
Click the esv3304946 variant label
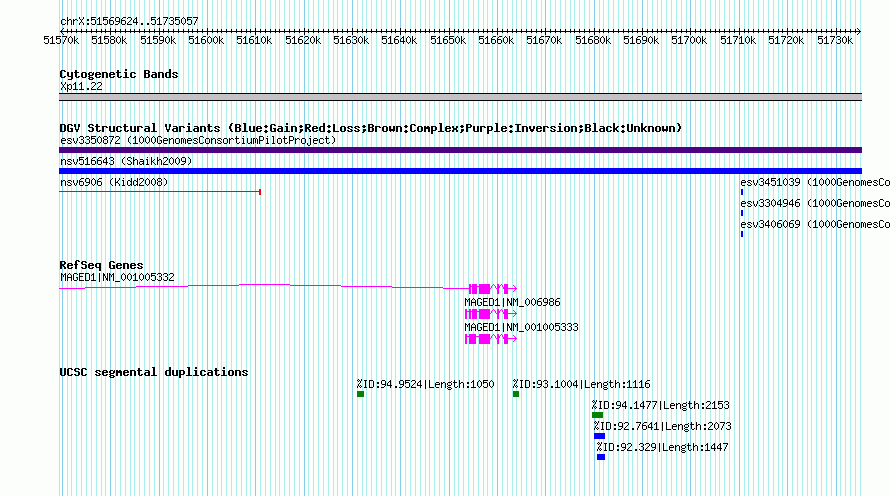[x=815, y=204]
